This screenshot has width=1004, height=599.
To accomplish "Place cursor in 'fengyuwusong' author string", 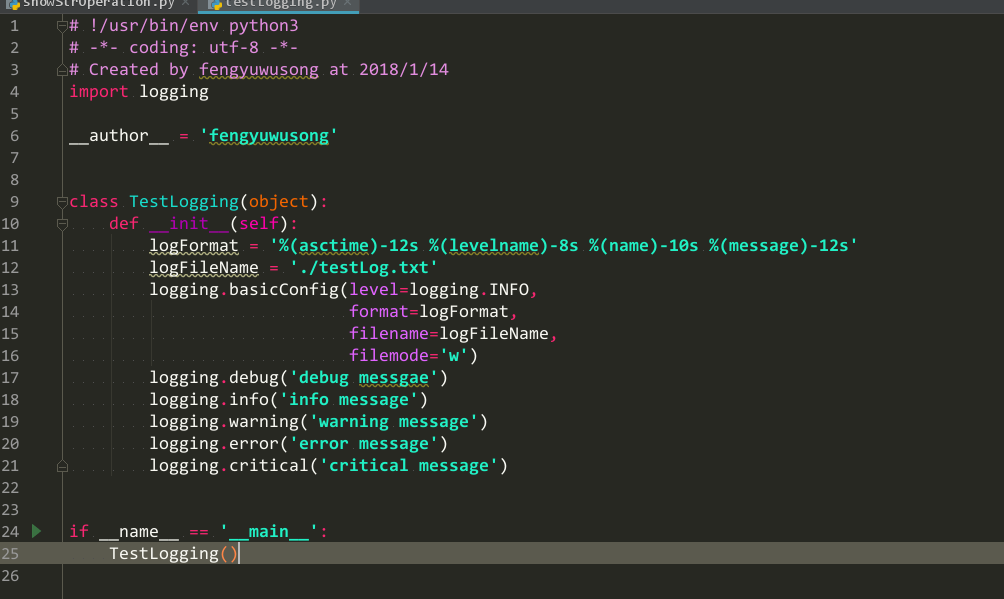I will pos(269,136).
